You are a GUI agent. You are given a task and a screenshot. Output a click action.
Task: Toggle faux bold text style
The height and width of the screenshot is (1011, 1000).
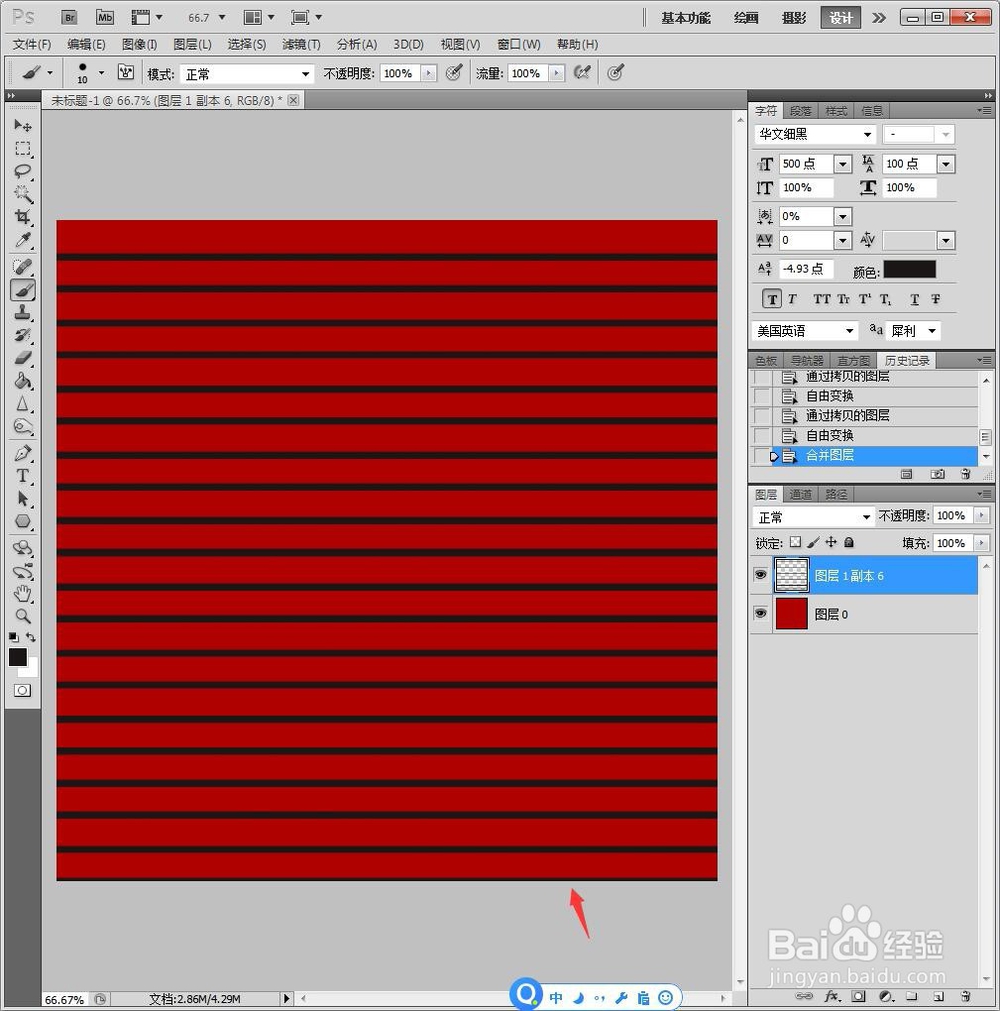coord(772,299)
